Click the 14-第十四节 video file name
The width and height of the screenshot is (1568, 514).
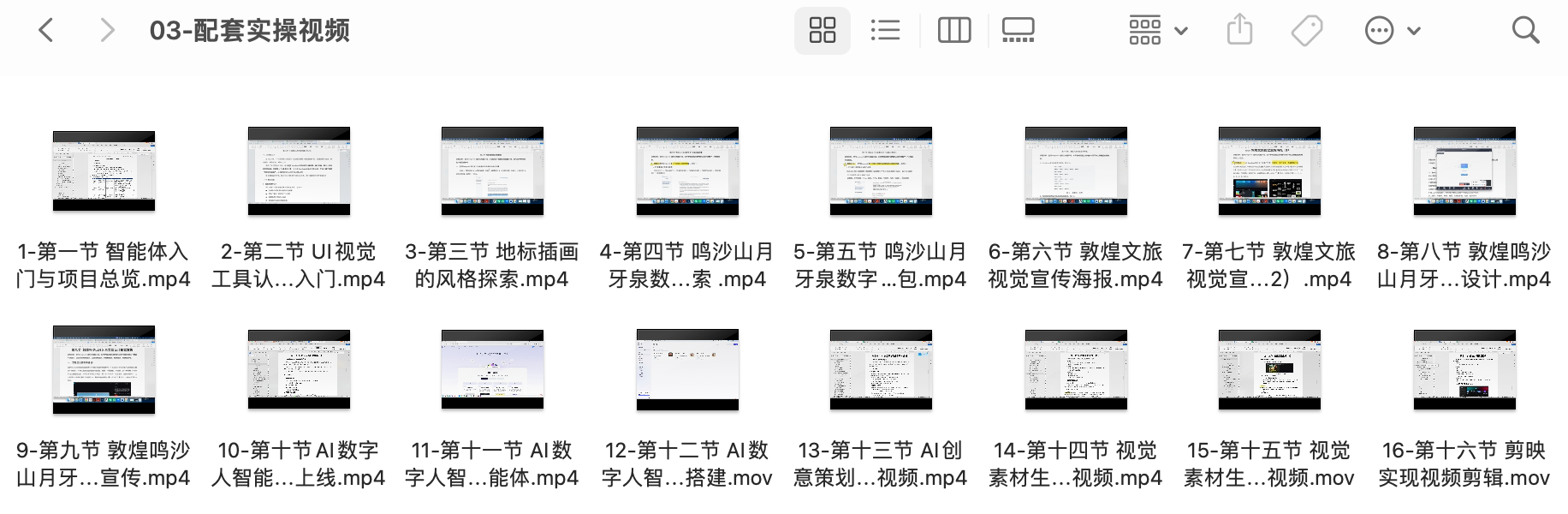point(1076,463)
